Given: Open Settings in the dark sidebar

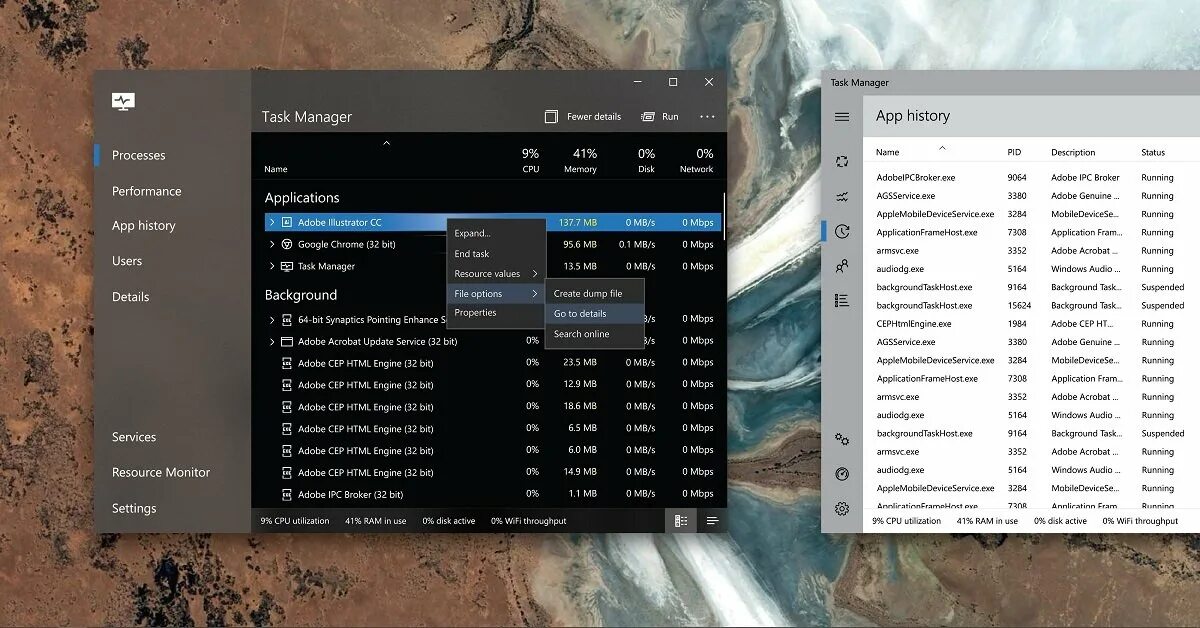Looking at the screenshot, I should (134, 508).
